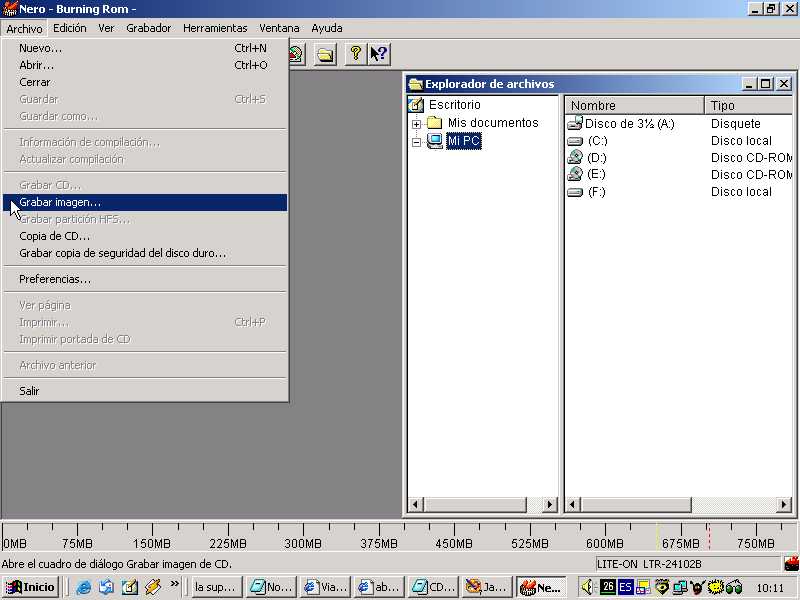Viewport: 800px width, 600px height.
Task: Open the help question mark icon
Action: (x=355, y=54)
